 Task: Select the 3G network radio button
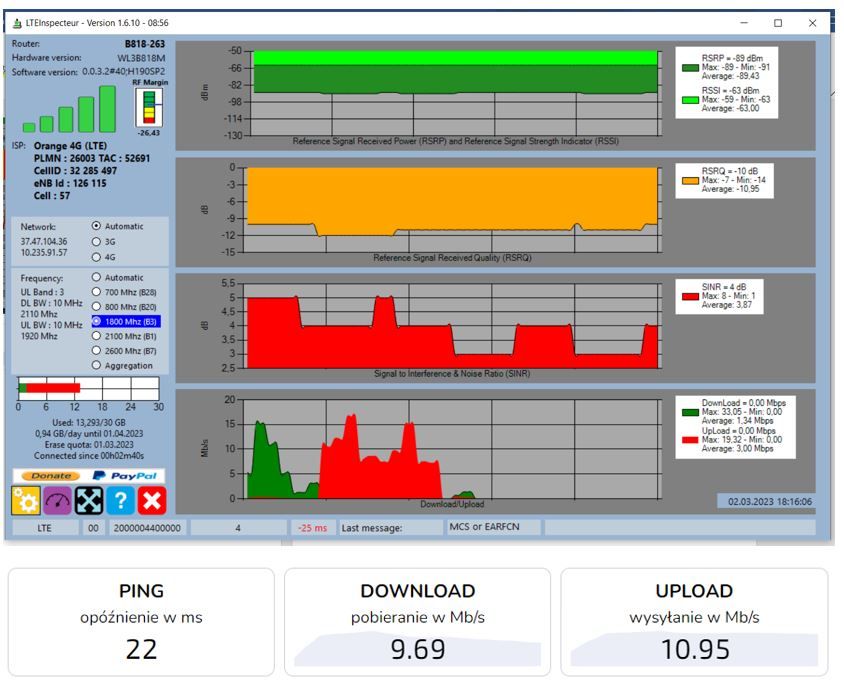pos(96,242)
